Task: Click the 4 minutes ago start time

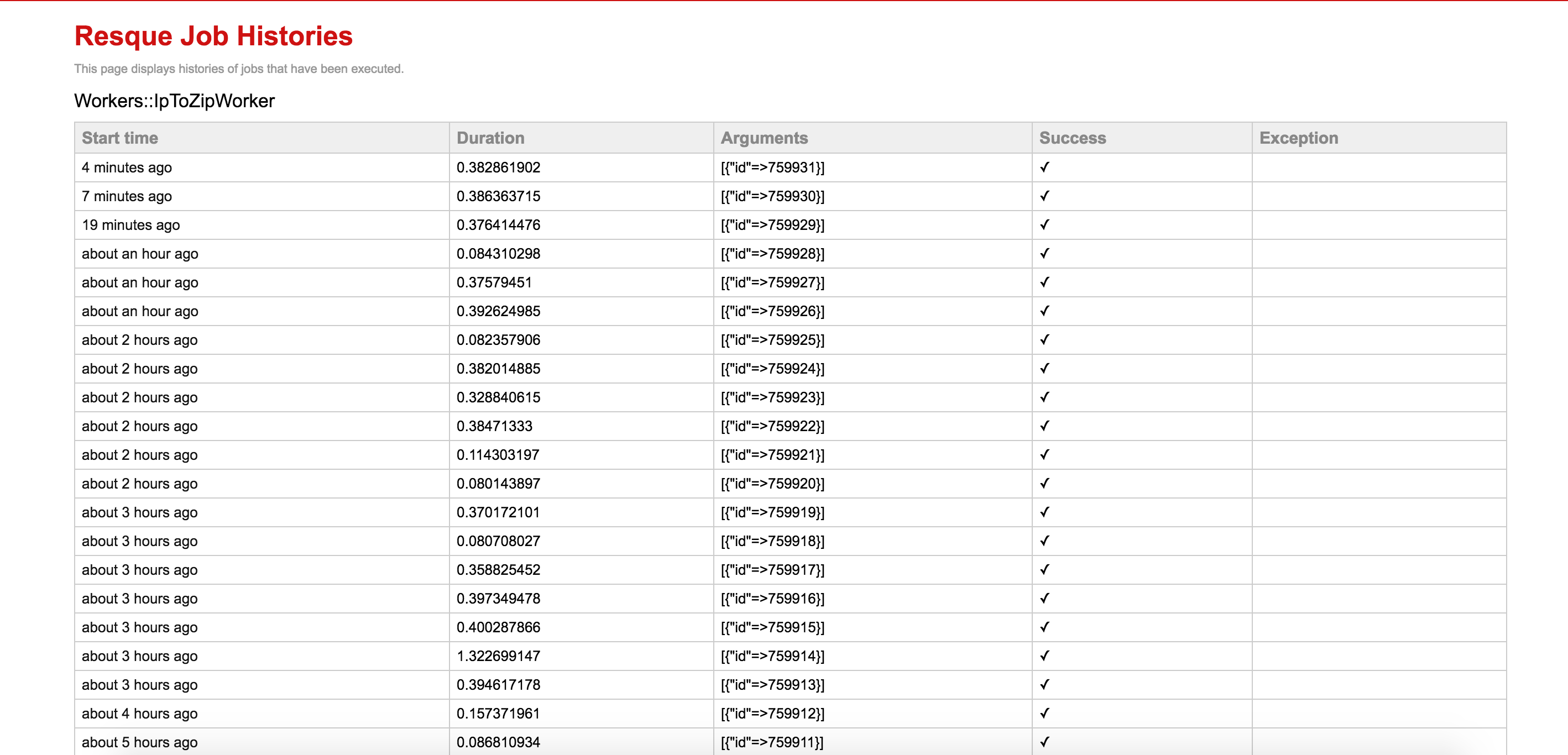Action: coord(127,167)
